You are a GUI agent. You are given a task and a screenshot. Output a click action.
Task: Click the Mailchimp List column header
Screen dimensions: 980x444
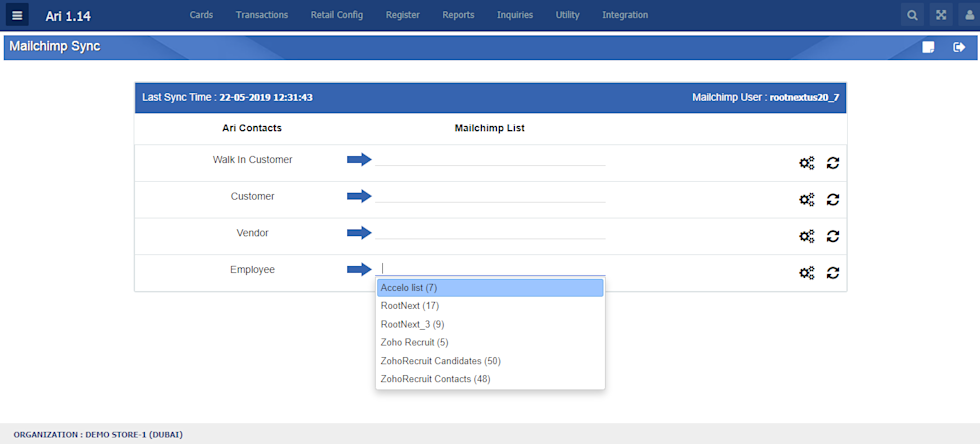tap(489, 128)
